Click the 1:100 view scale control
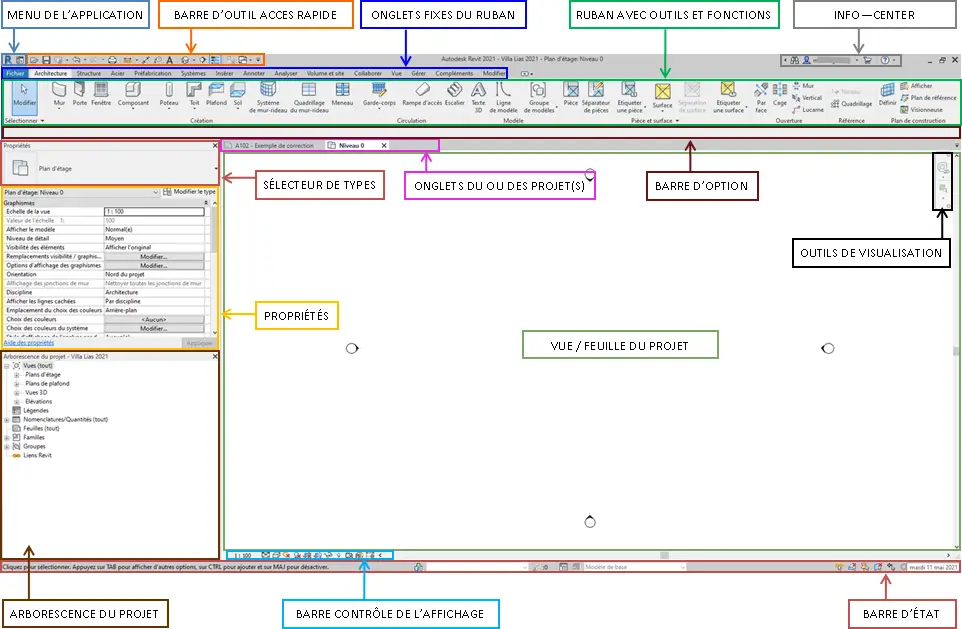This screenshot has height=629, width=962. 242,555
